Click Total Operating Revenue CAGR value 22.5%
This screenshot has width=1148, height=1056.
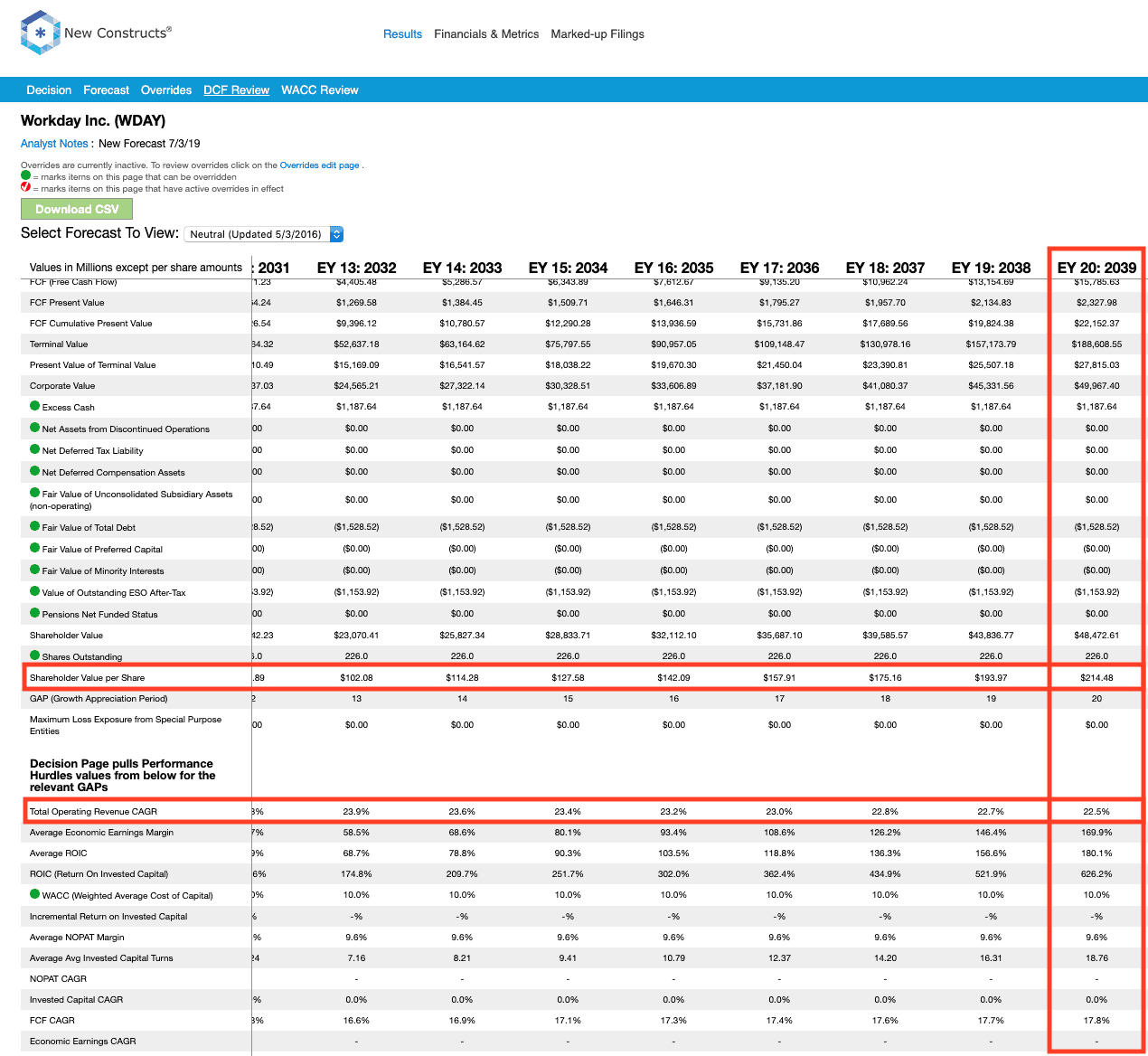click(x=1096, y=811)
